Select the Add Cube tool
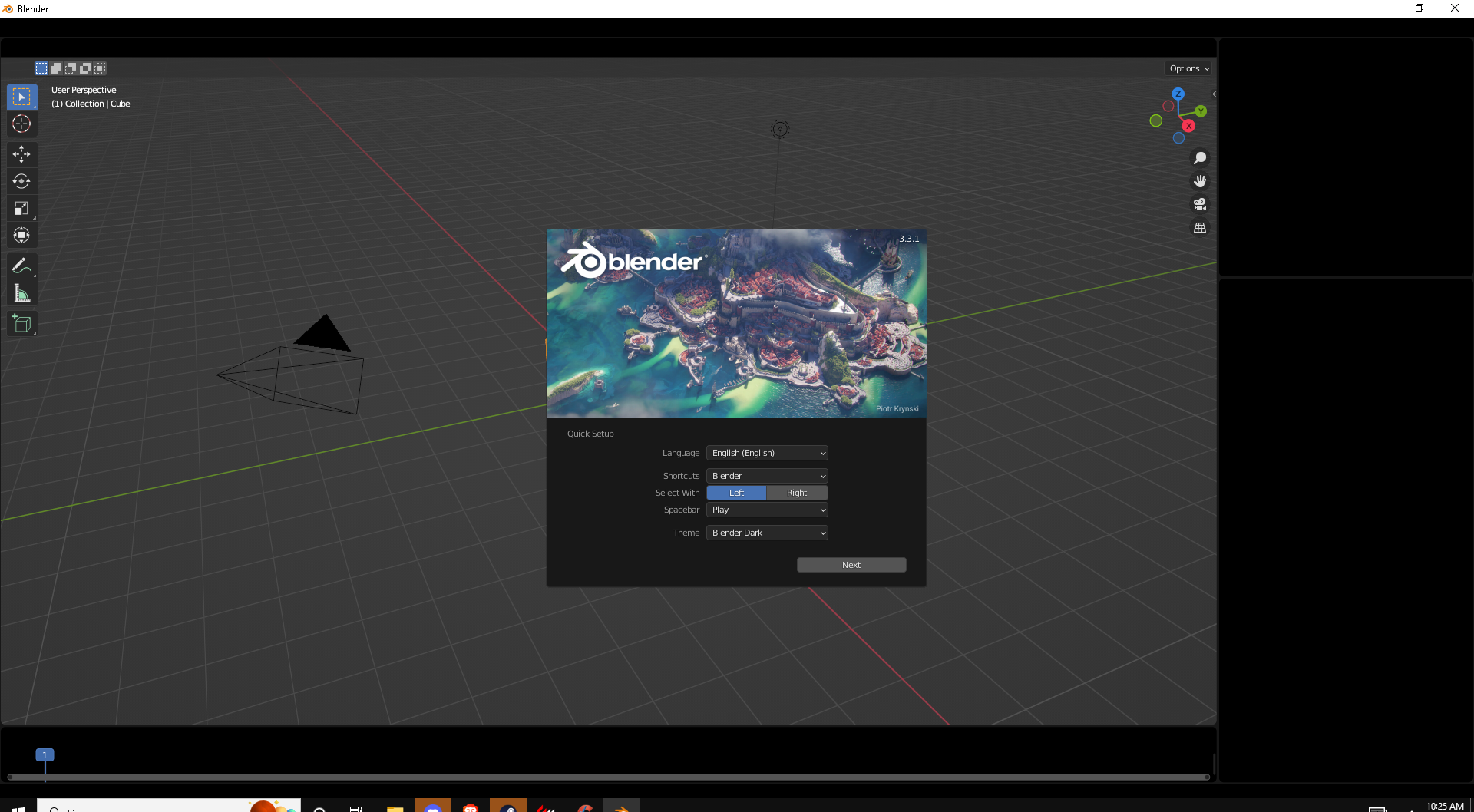Image resolution: width=1474 pixels, height=812 pixels. pos(21,324)
